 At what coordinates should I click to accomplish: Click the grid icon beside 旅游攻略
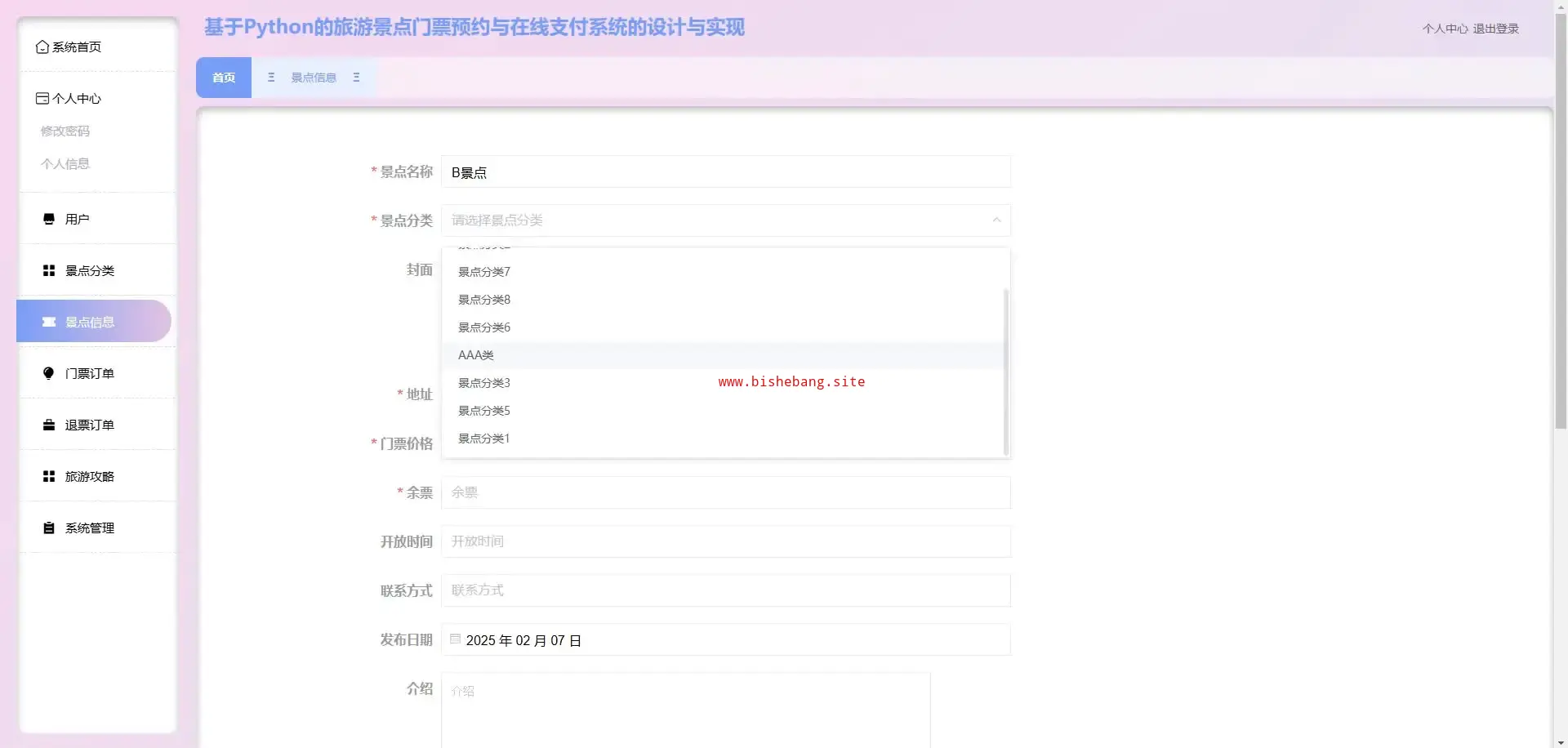pos(49,476)
